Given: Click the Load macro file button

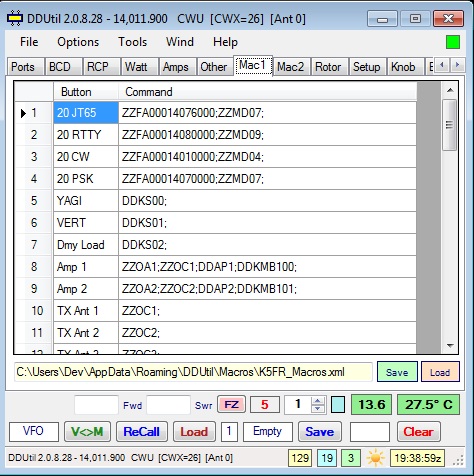Looking at the screenshot, I should [x=440, y=372].
